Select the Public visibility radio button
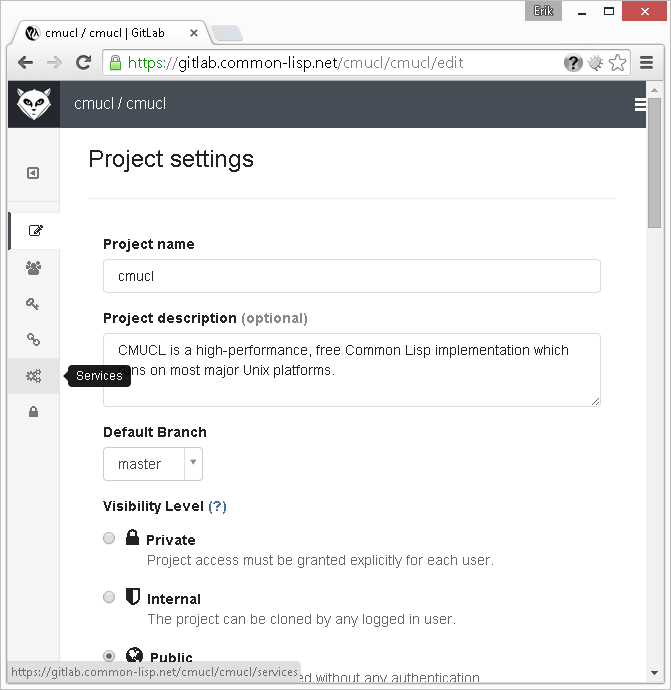Screen dimensions: 671x690 tap(109, 656)
